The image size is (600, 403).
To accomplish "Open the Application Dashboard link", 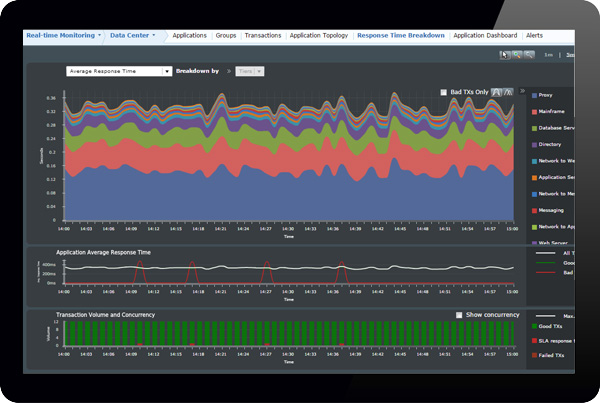I will coord(485,35).
